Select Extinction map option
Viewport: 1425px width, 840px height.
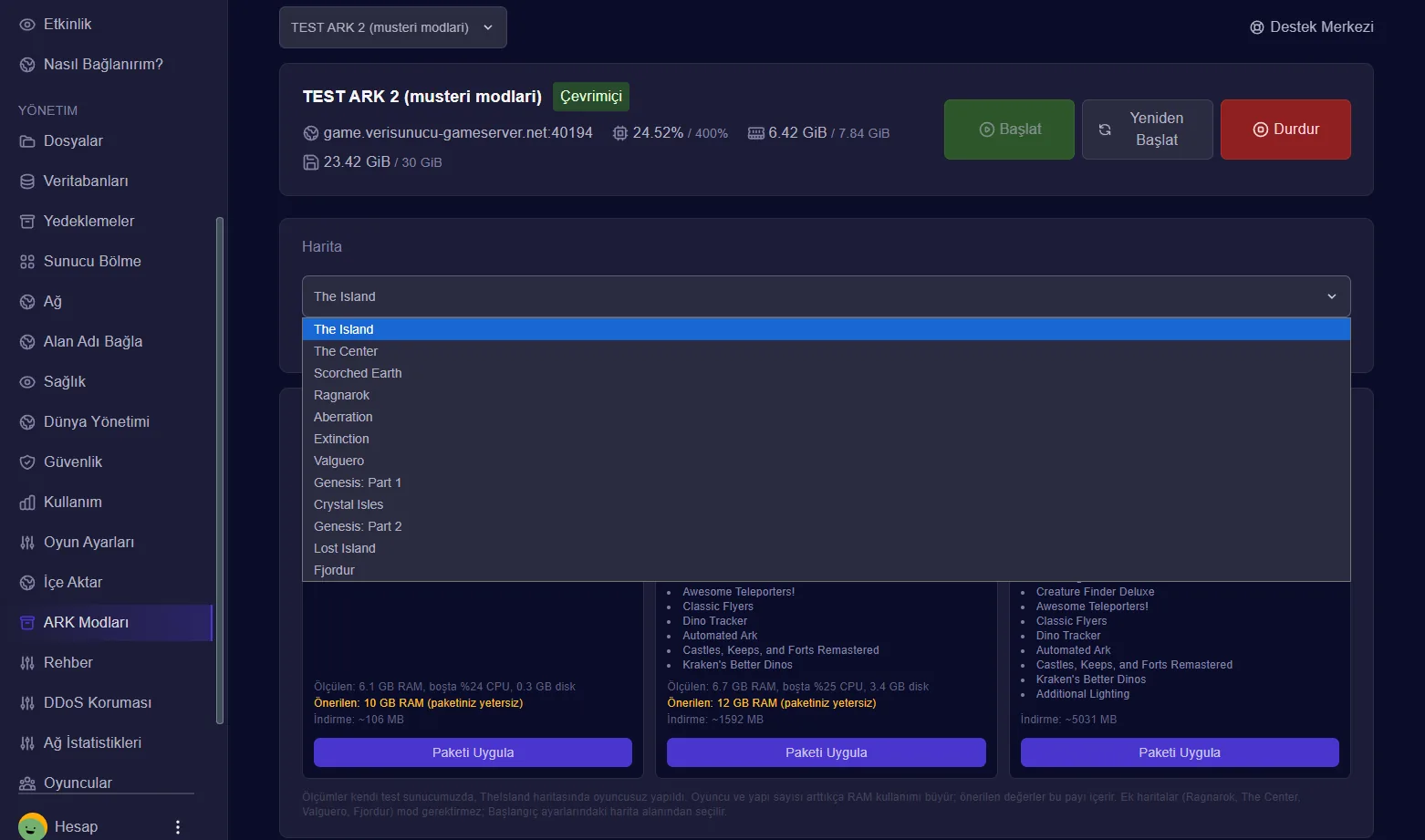[x=827, y=439]
